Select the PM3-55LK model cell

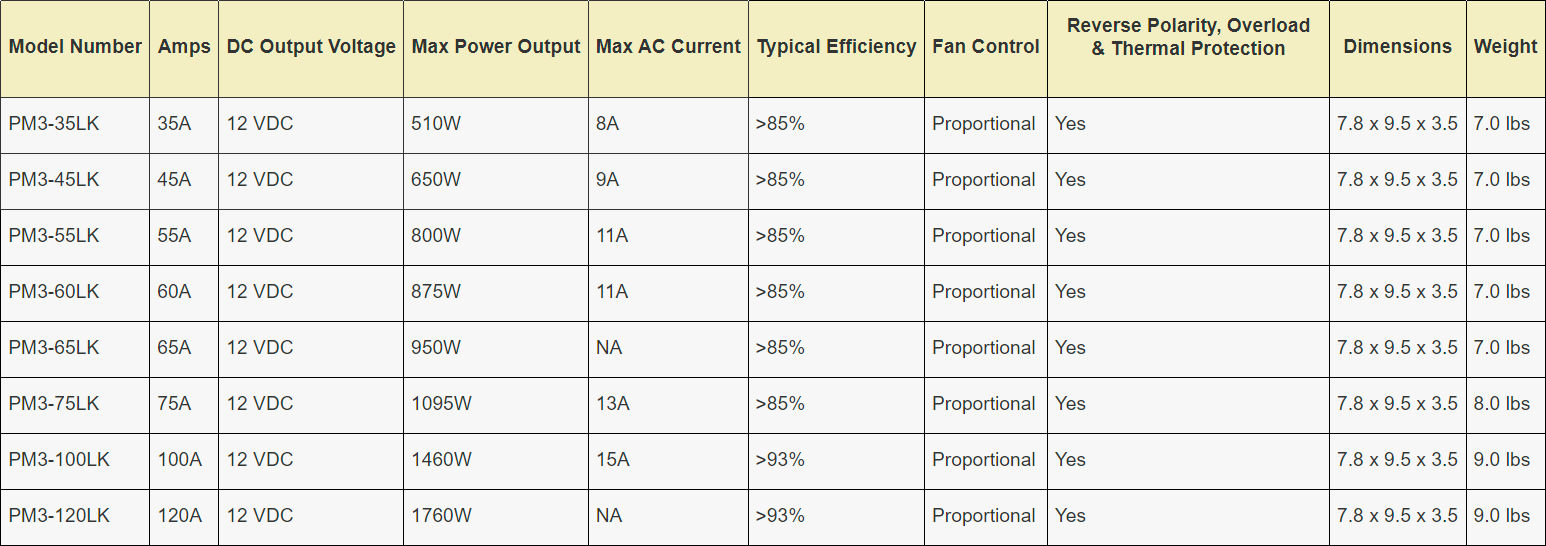(x=54, y=236)
